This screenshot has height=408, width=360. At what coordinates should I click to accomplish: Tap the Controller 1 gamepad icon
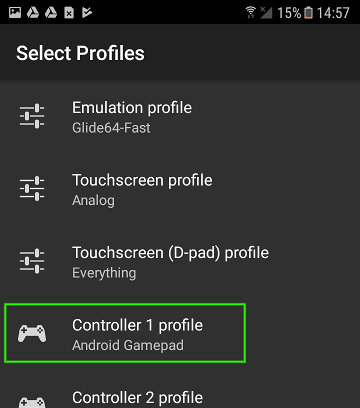pyautogui.click(x=32, y=333)
